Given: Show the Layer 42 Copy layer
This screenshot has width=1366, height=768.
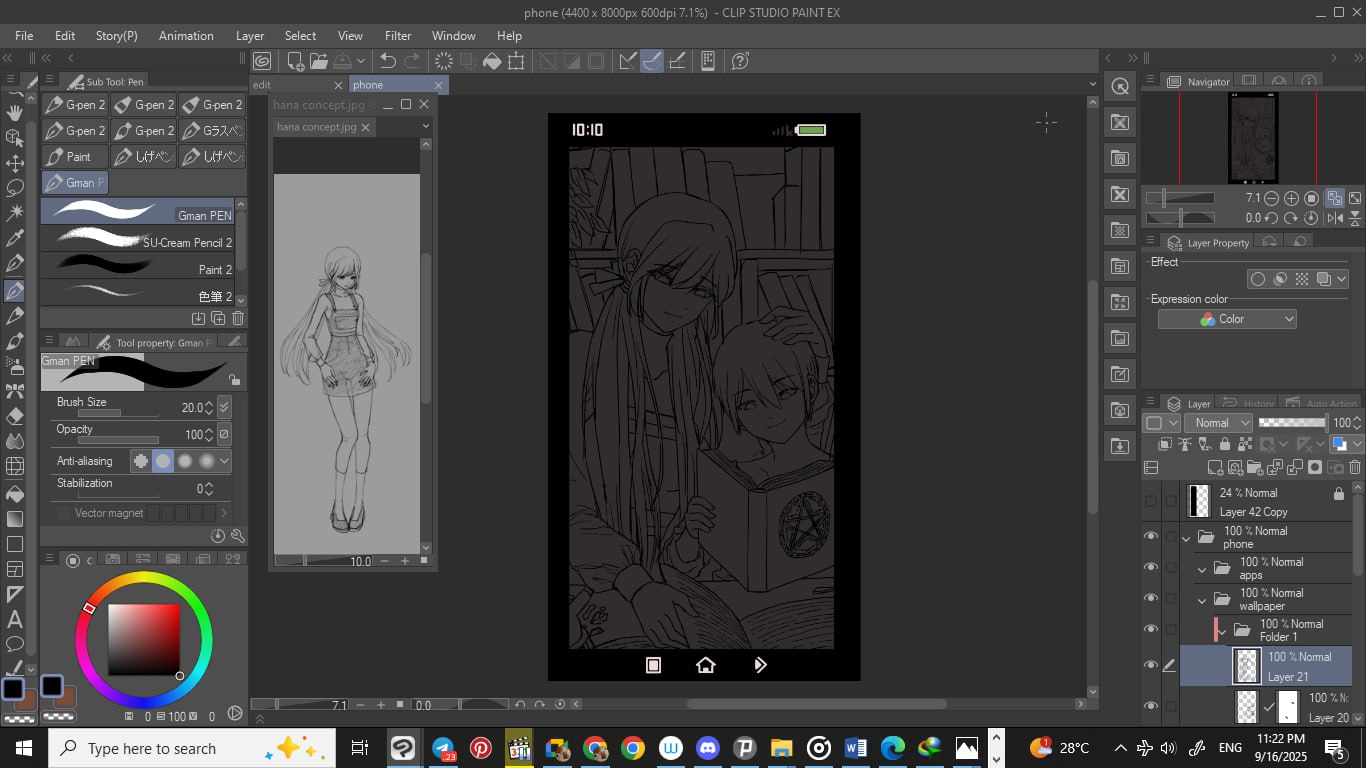Looking at the screenshot, I should point(1150,501).
